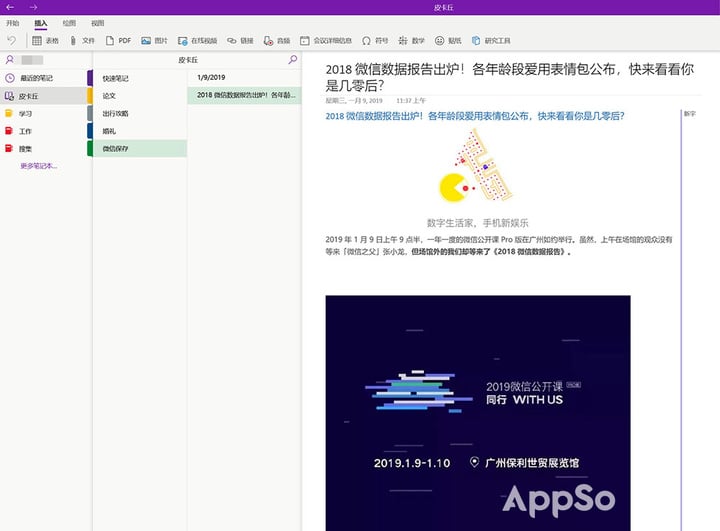Open the 符号 symbol picker
Image resolution: width=720 pixels, height=531 pixels.
[375, 40]
